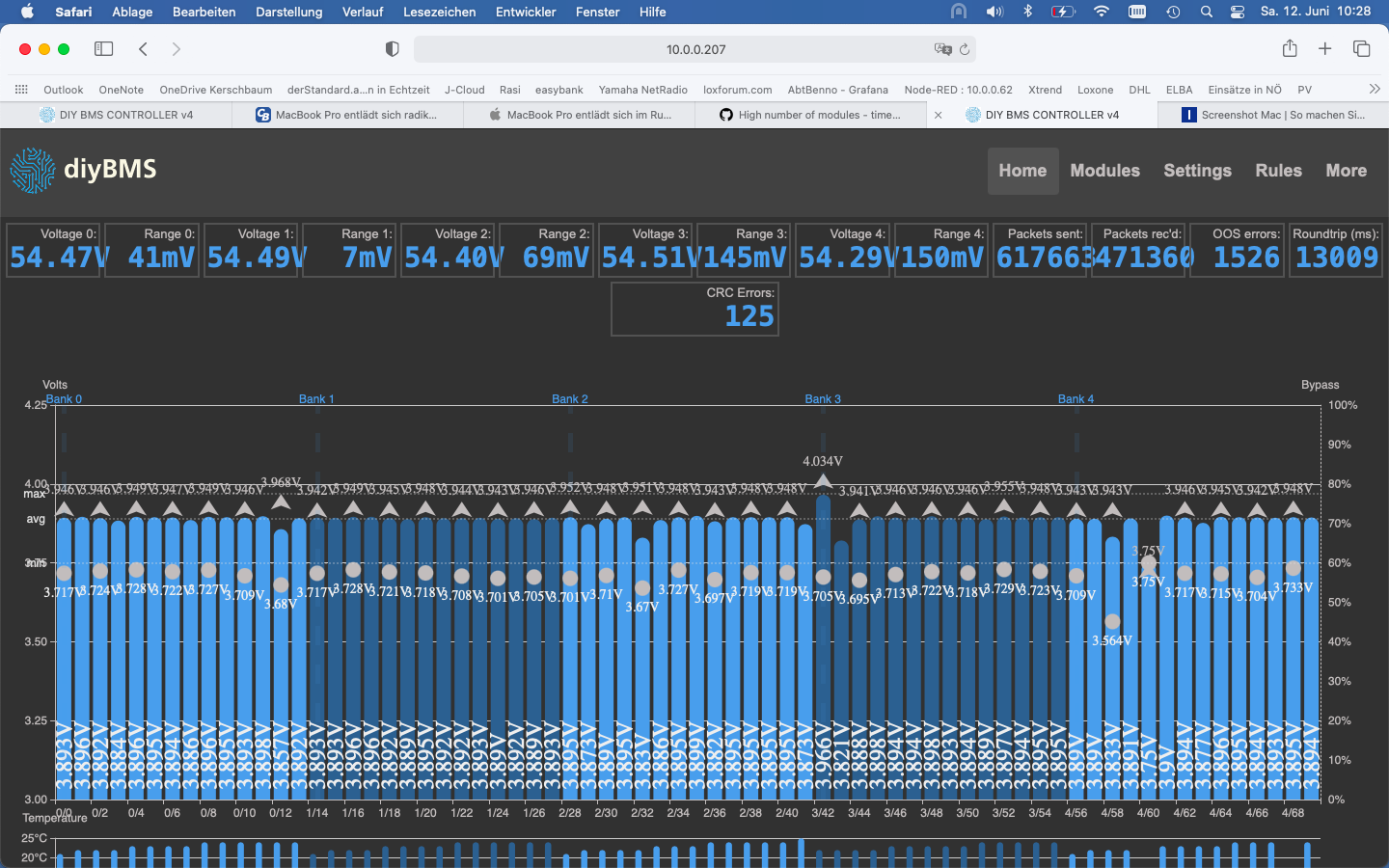Click the 4.034V bar in Bank 3
1389x868 pixels.
coord(823,646)
